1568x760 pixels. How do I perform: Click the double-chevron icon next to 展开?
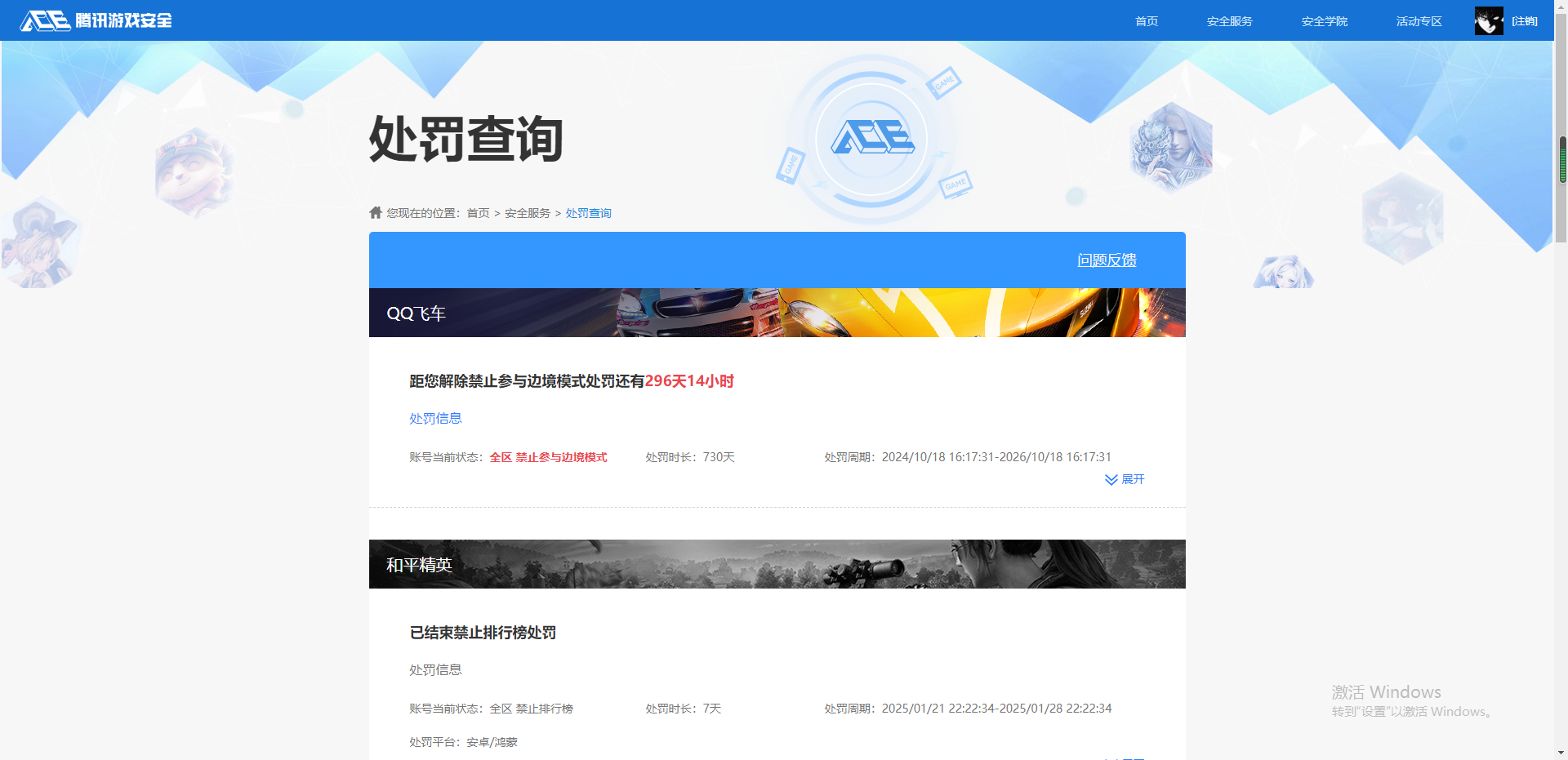pyautogui.click(x=1110, y=479)
